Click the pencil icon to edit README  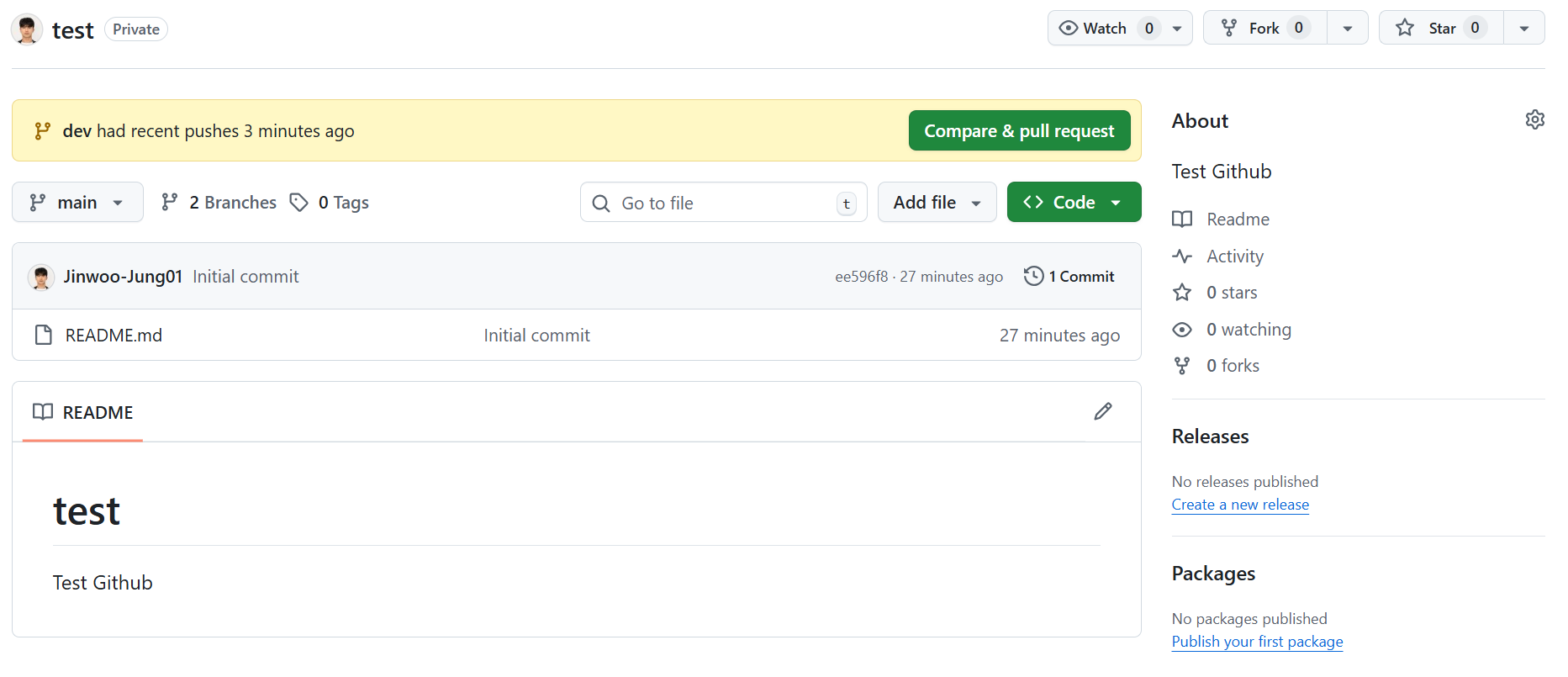coord(1103,411)
